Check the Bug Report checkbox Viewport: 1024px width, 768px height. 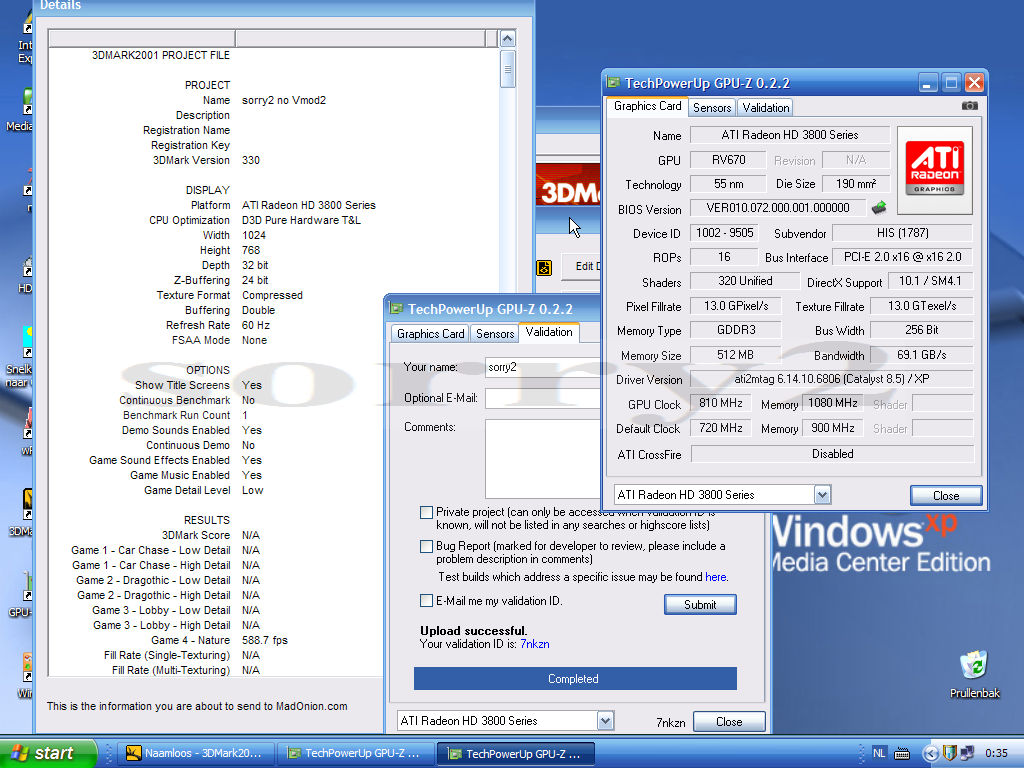coord(427,547)
